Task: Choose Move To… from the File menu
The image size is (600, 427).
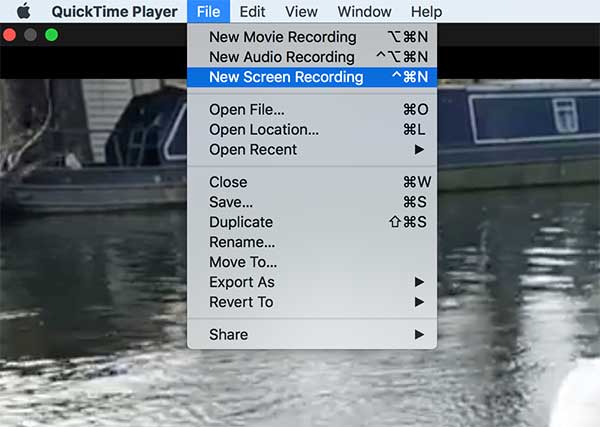Action: pyautogui.click(x=312, y=262)
